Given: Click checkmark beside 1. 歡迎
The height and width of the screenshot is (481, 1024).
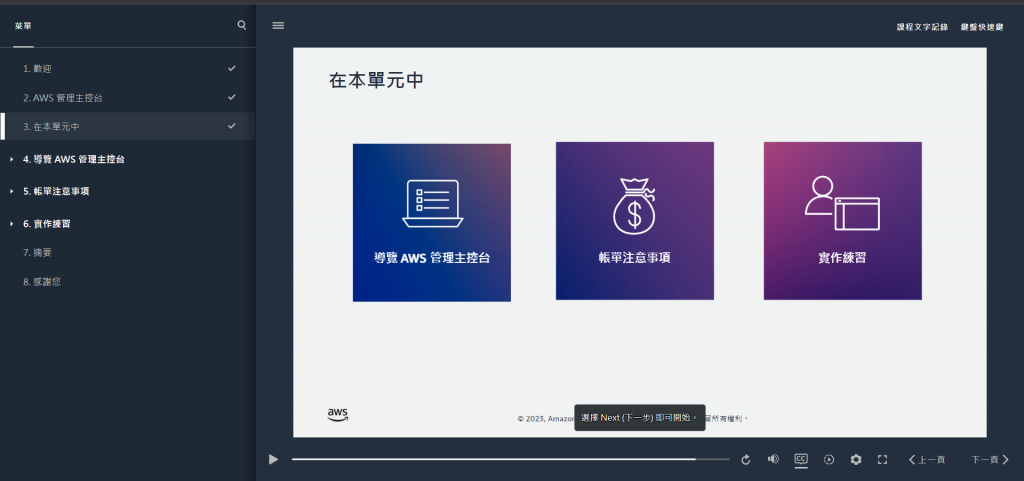Looking at the screenshot, I should [232, 68].
